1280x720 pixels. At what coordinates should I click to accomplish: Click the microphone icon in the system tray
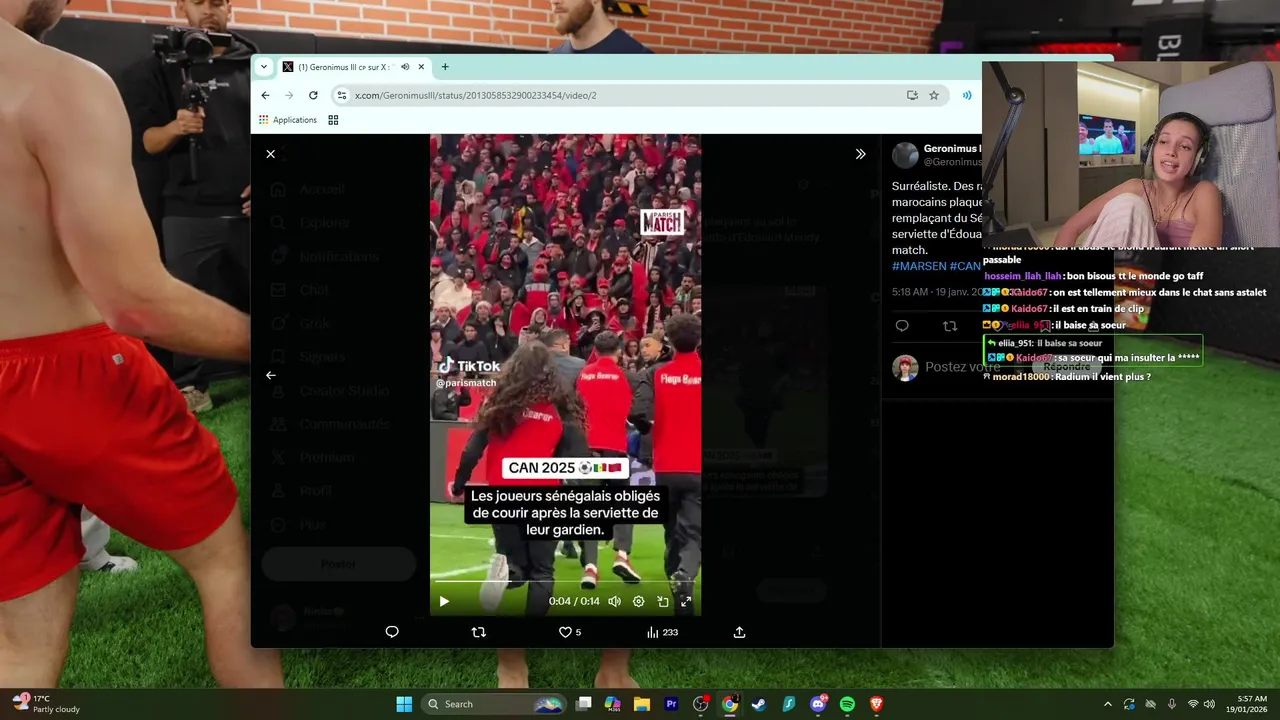1171,704
